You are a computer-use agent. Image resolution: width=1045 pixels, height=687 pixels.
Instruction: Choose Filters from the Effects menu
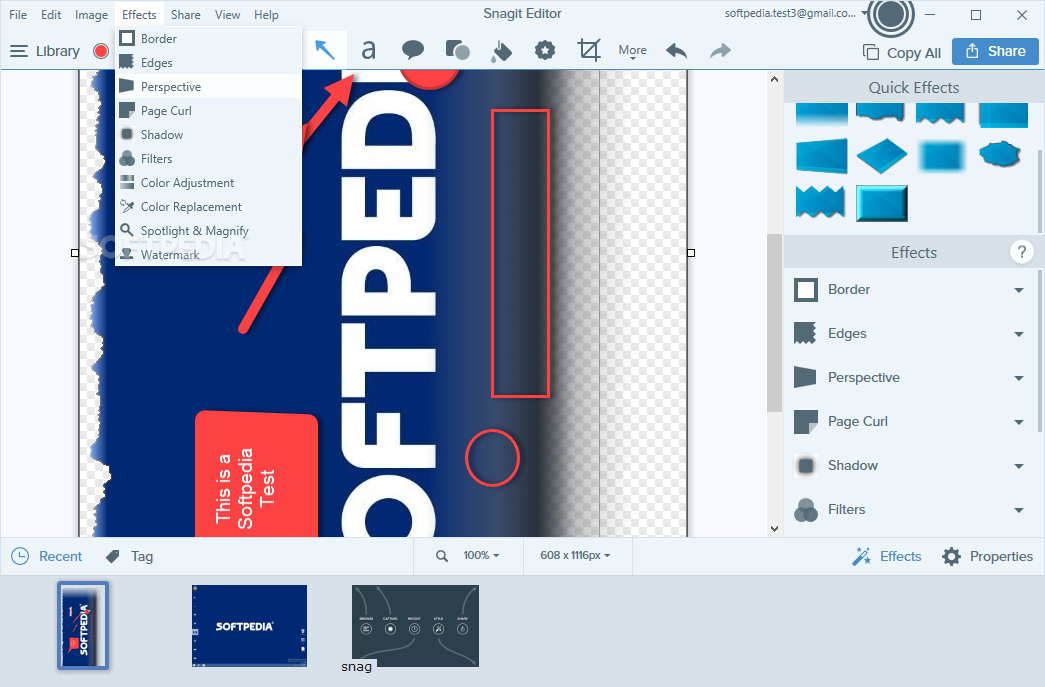[209, 159]
